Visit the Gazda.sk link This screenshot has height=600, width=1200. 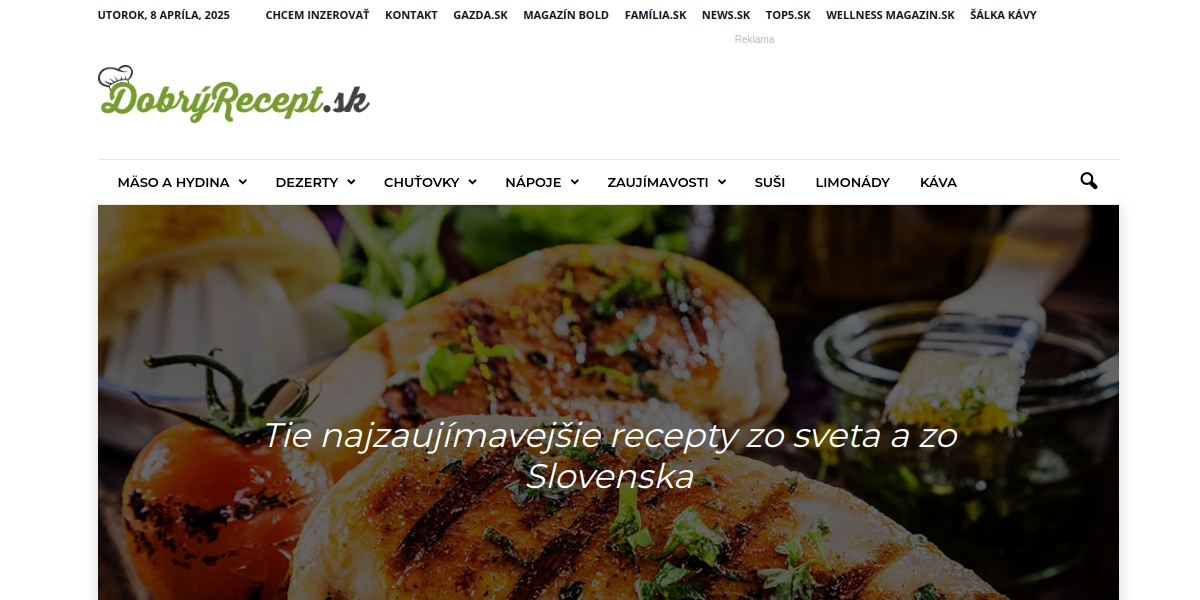click(x=480, y=15)
